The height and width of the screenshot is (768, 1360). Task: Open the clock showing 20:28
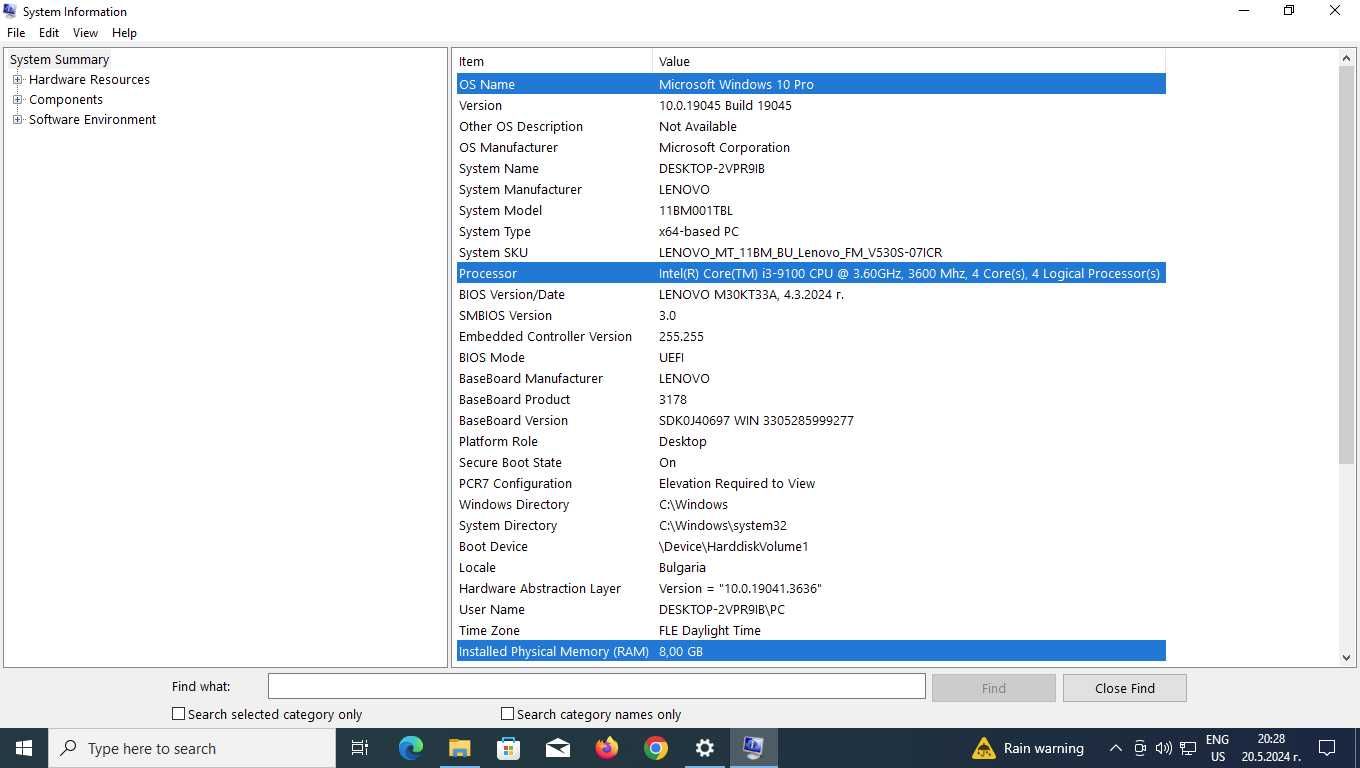(1271, 748)
